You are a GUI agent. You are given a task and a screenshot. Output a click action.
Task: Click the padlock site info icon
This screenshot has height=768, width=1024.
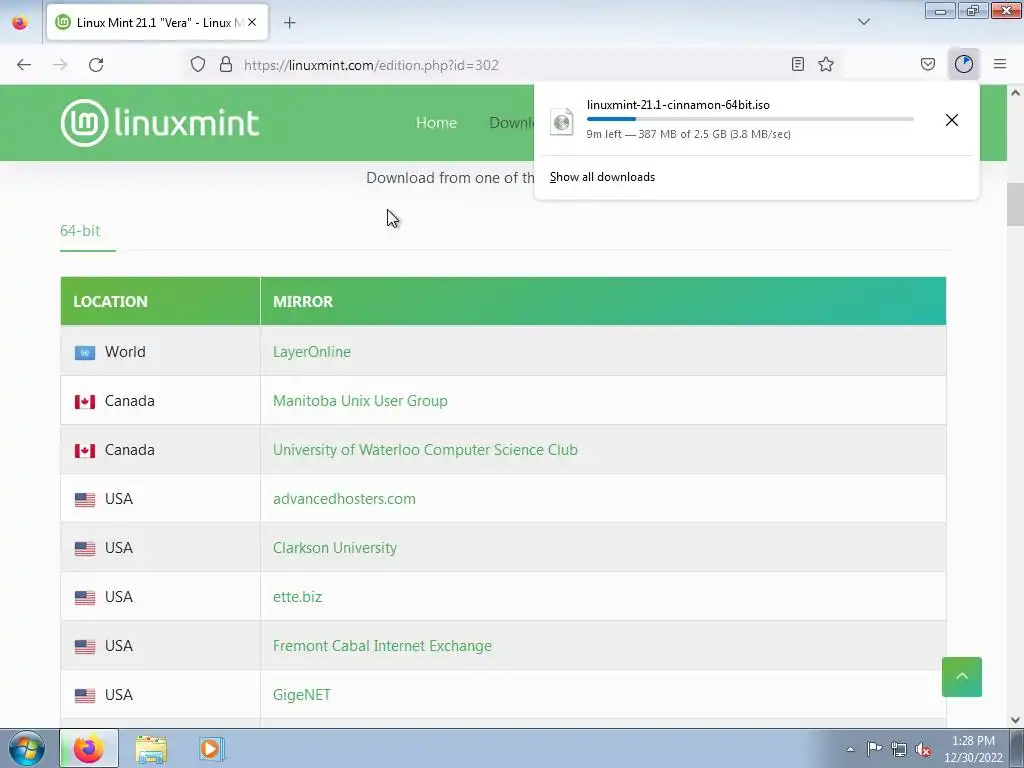pyautogui.click(x=226, y=65)
